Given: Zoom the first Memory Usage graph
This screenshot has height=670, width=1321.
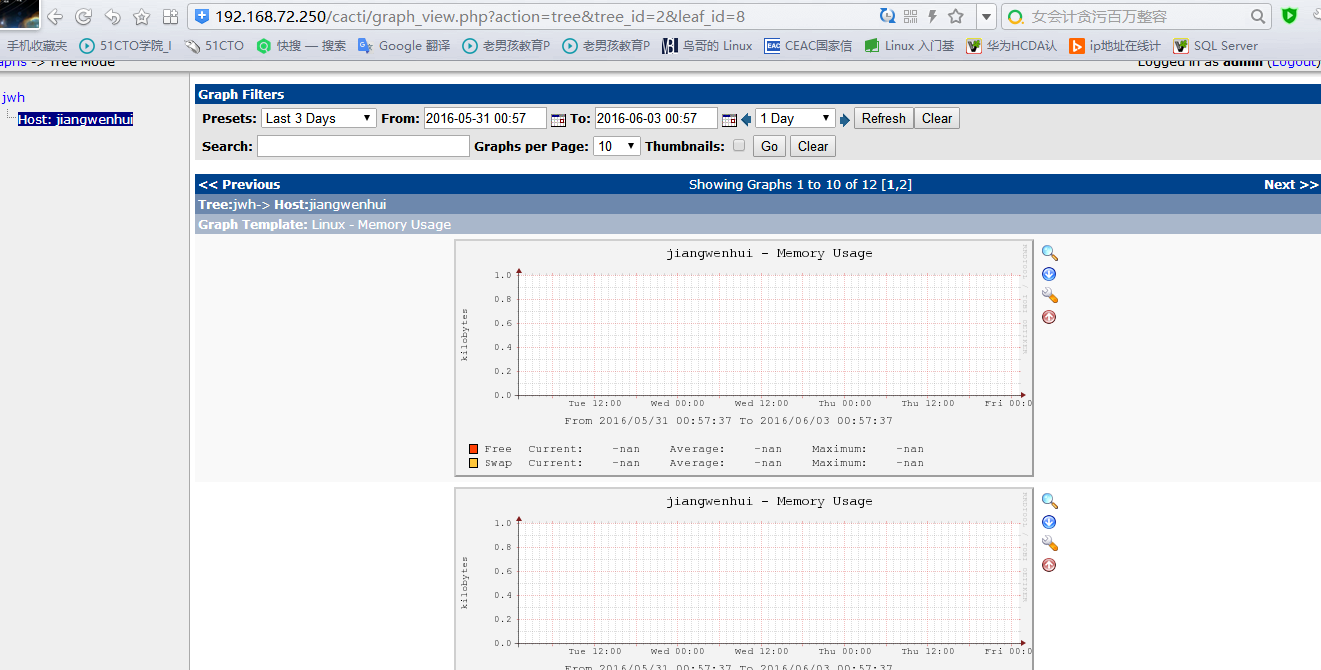Looking at the screenshot, I should (x=1049, y=253).
